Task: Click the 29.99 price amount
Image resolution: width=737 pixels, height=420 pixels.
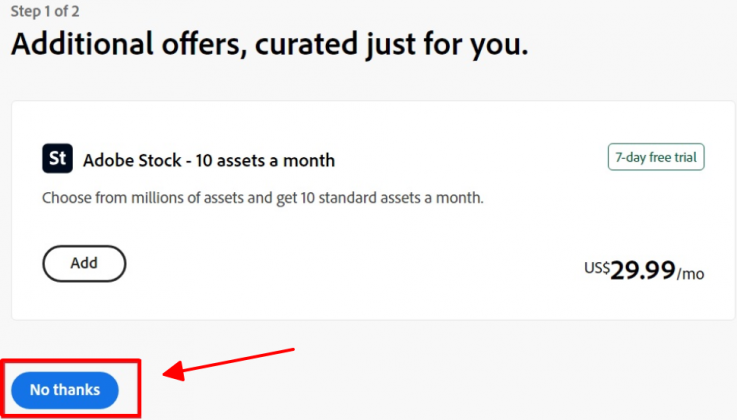Action: click(x=642, y=270)
